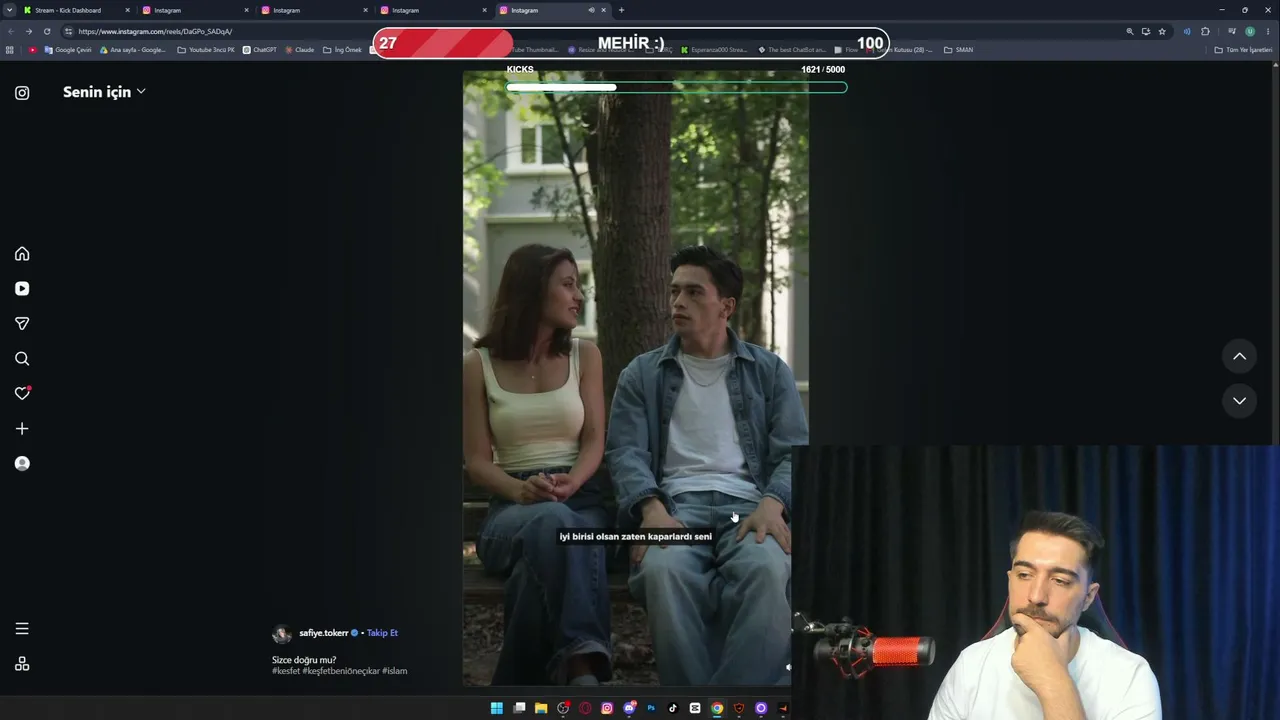This screenshot has width=1280, height=720.
Task: Open the Meta apps icon at sidebar bottom
Action: (x=22, y=664)
